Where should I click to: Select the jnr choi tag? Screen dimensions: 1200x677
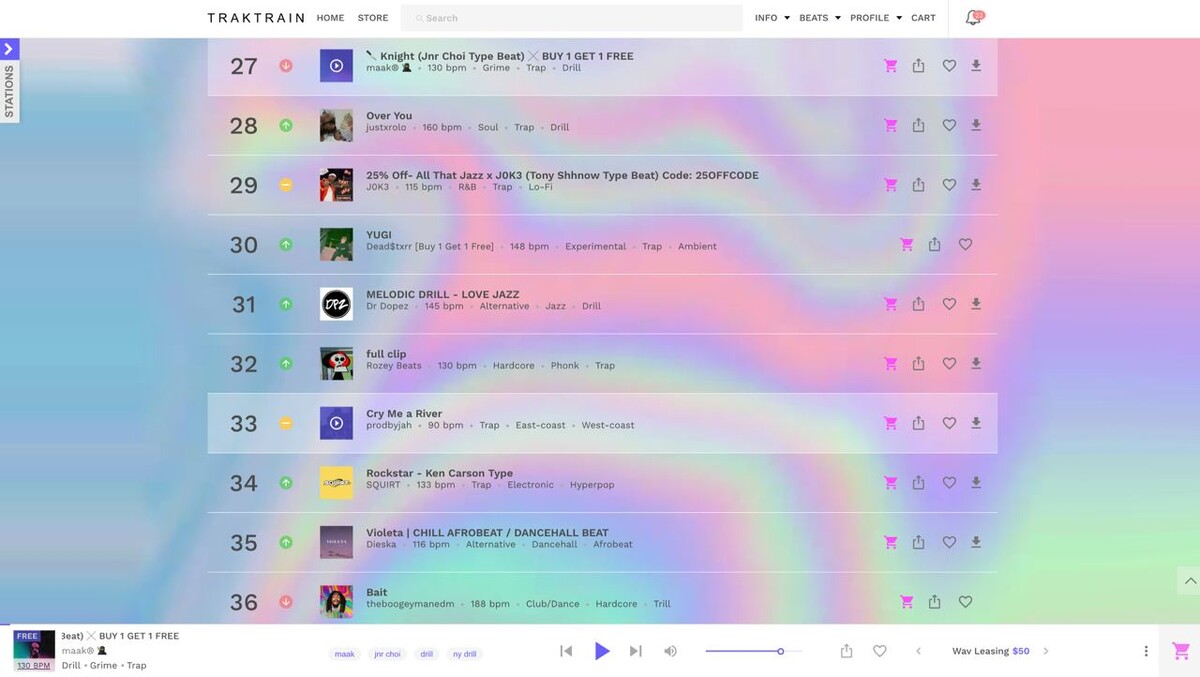(387, 654)
